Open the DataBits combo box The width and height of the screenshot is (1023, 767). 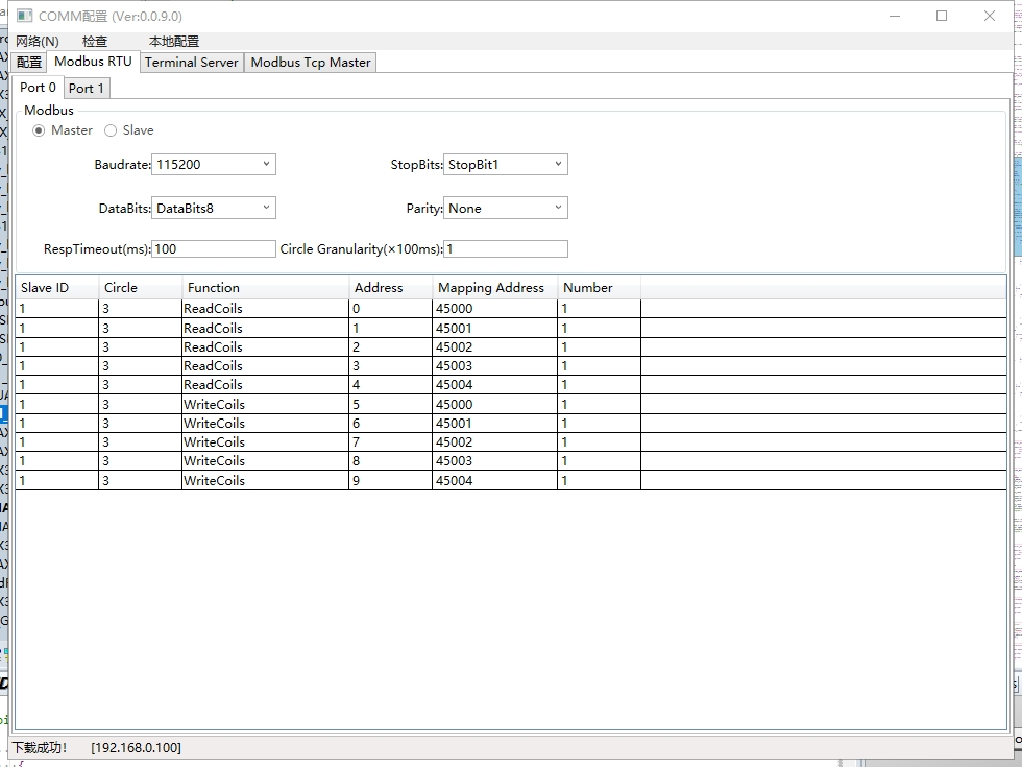click(213, 208)
